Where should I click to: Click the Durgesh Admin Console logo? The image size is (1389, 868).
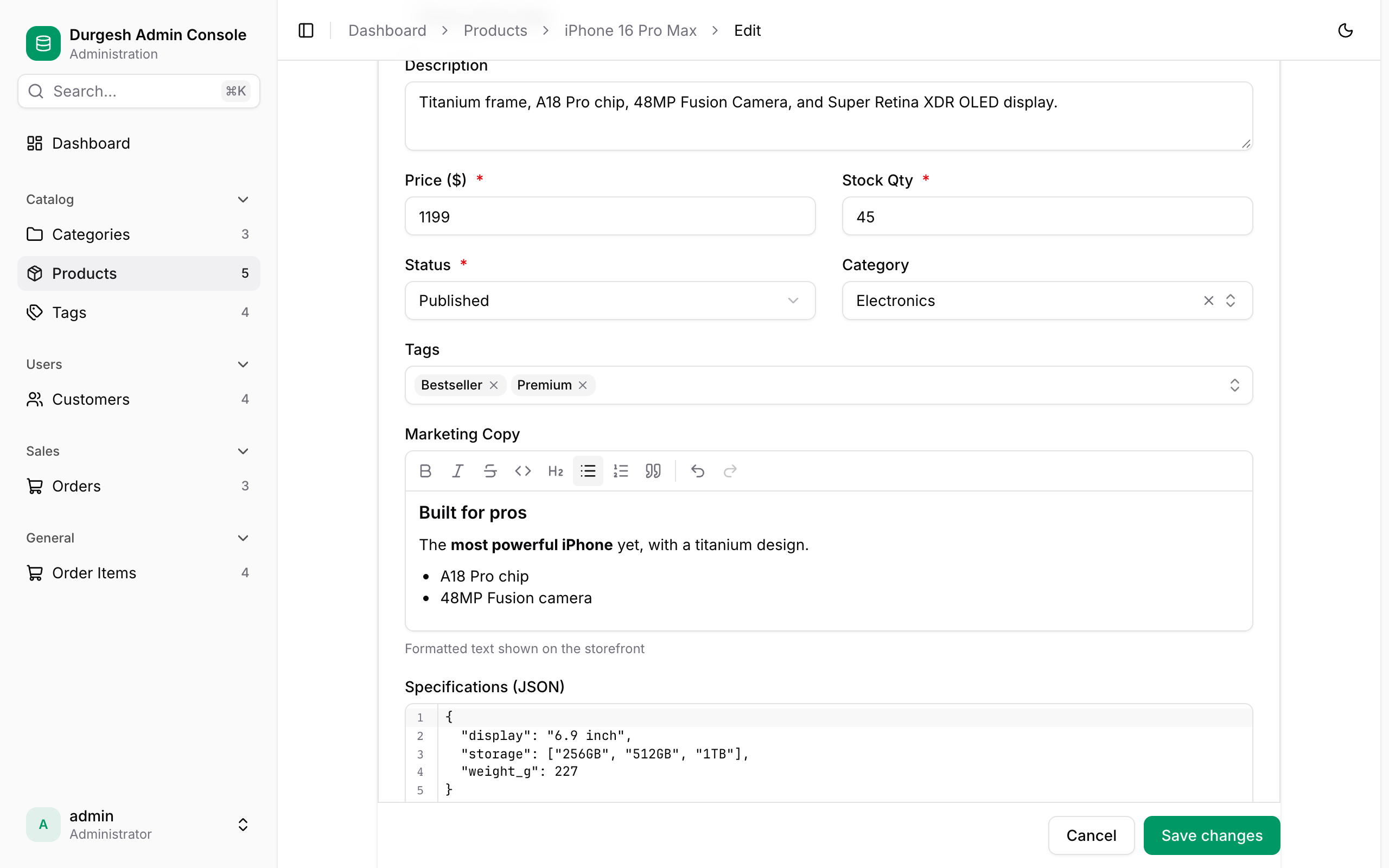tap(43, 43)
